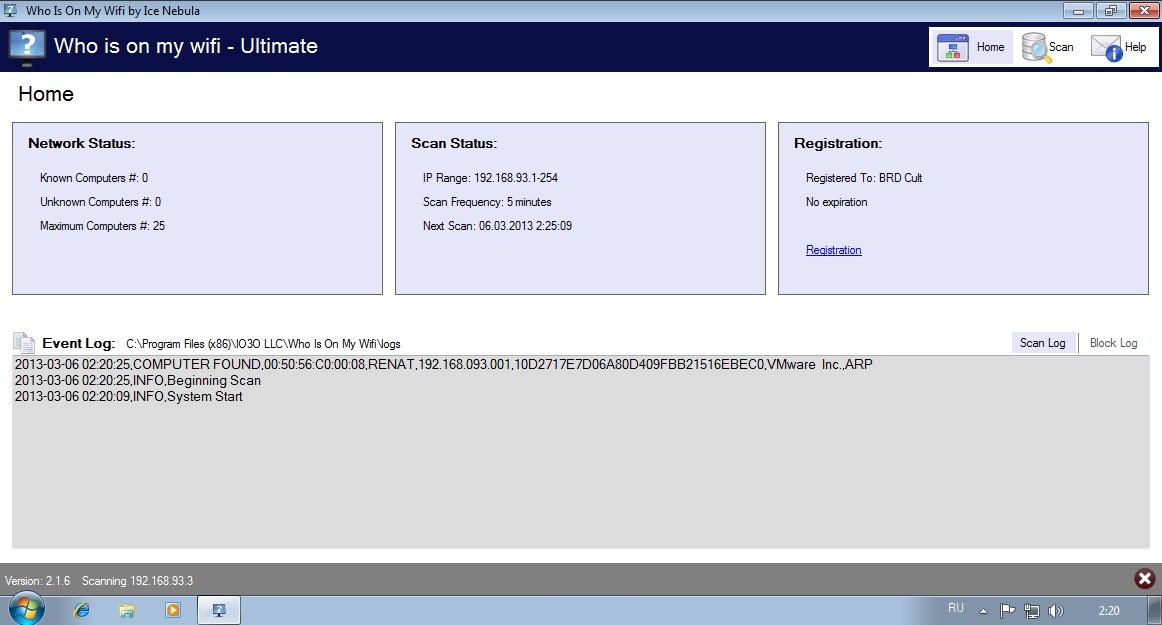Open the volume speaker tray icon
This screenshot has height=625, width=1162.
tap(1056, 611)
